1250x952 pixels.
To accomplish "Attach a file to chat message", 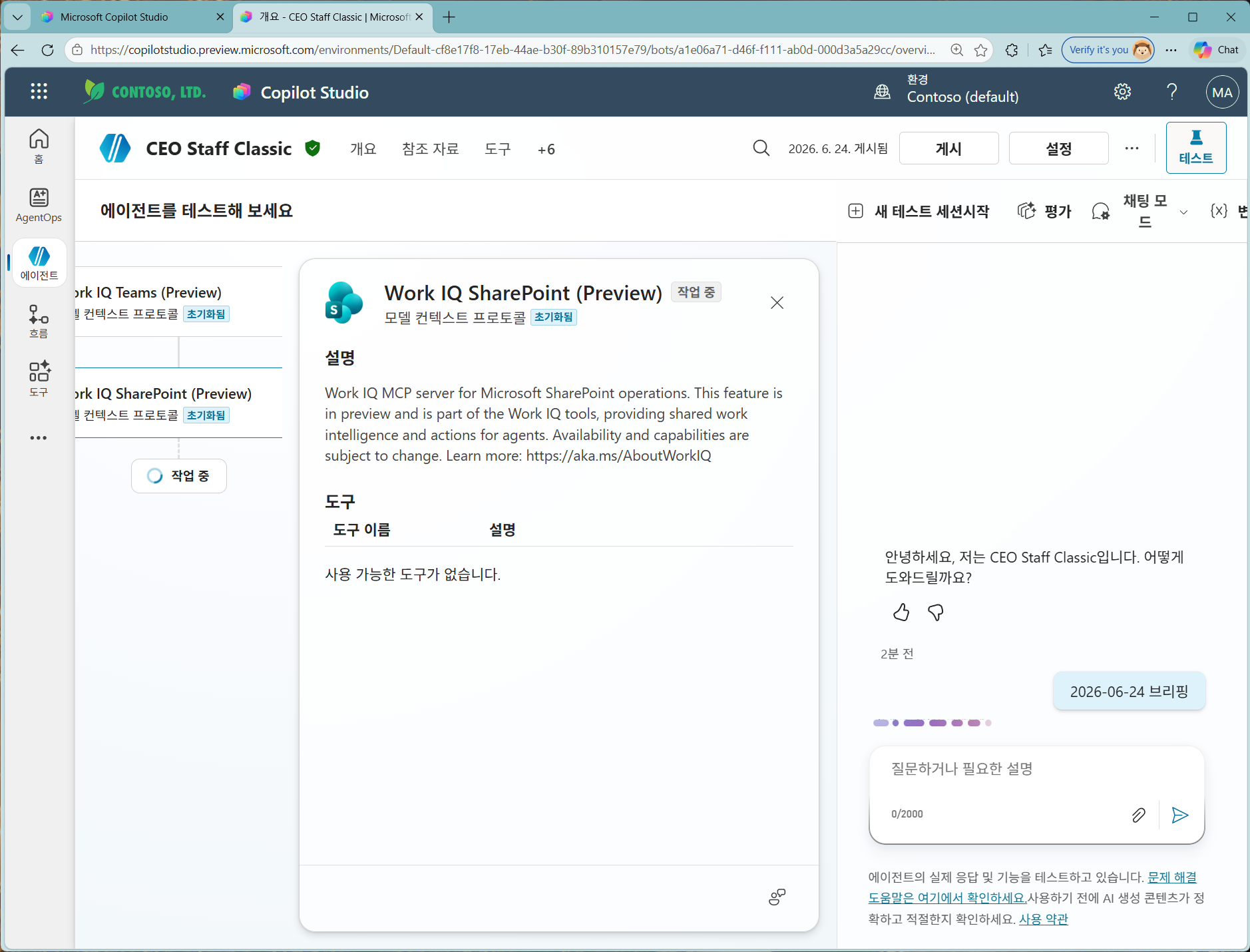I will coord(1139,815).
